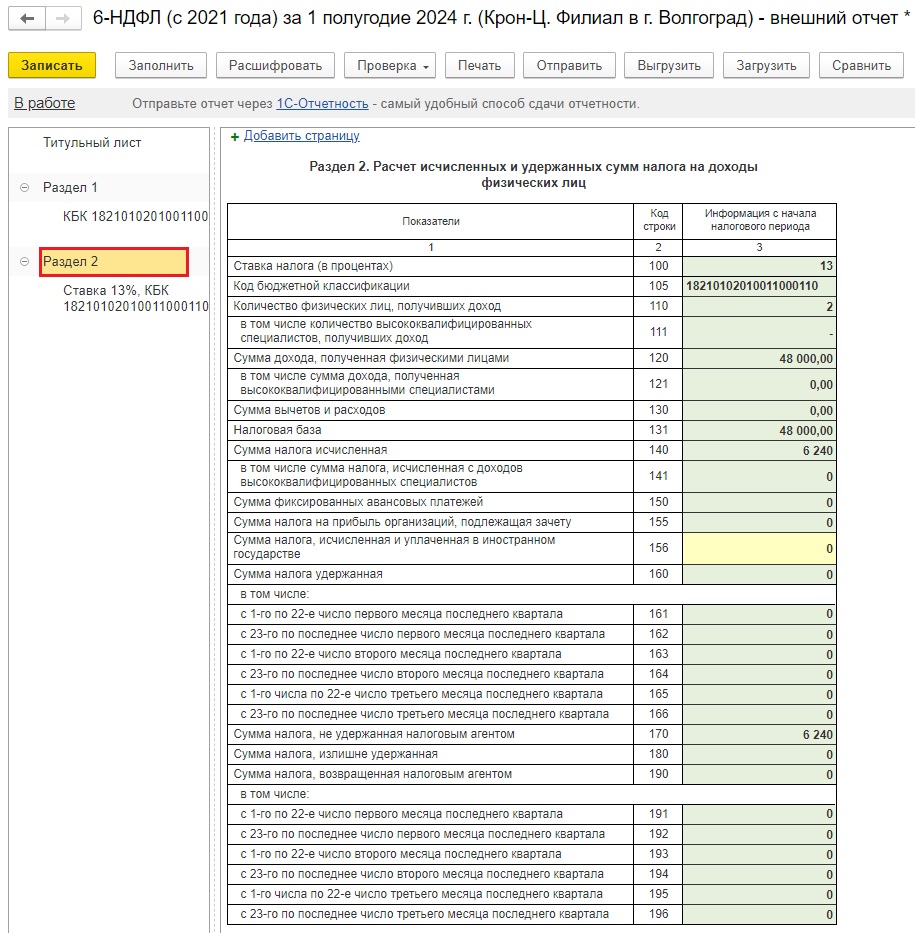Collapse the Раздел 1 tree node
The image size is (915, 933).
click(x=24, y=187)
